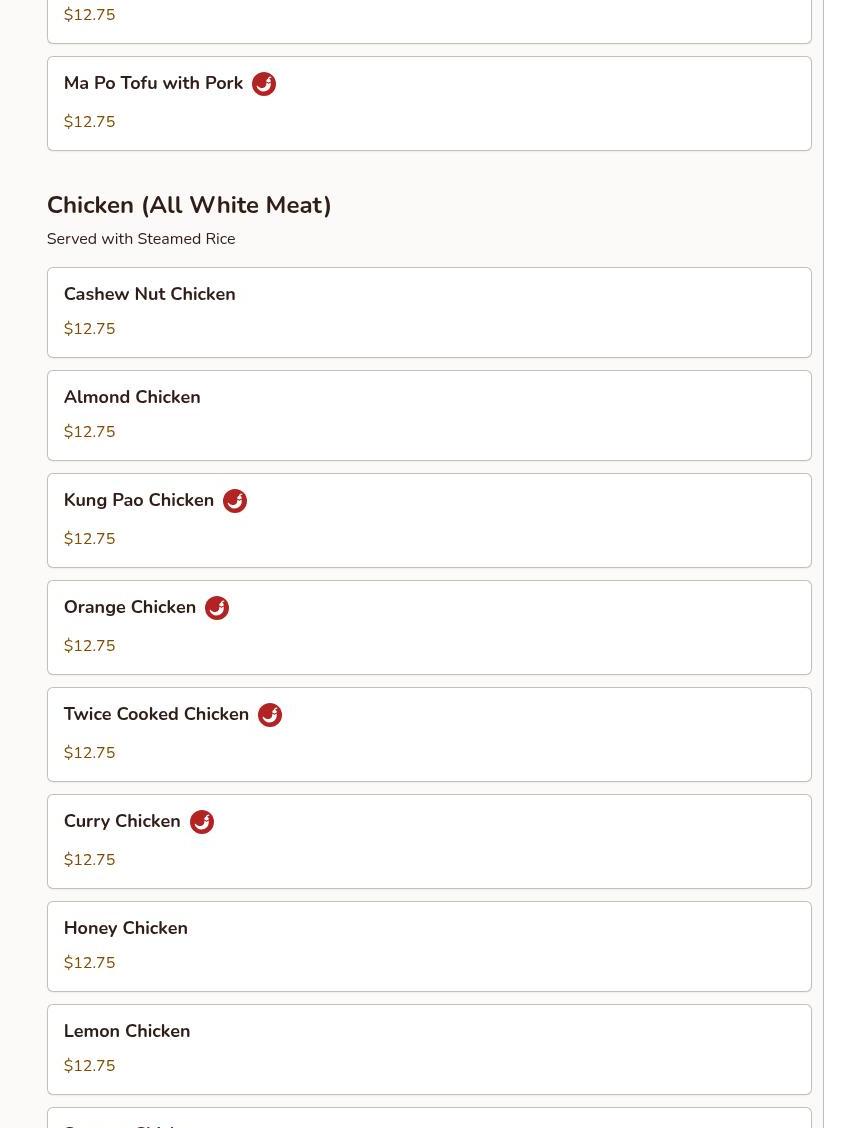Select Twice Cooked Chicken title

tap(156, 714)
